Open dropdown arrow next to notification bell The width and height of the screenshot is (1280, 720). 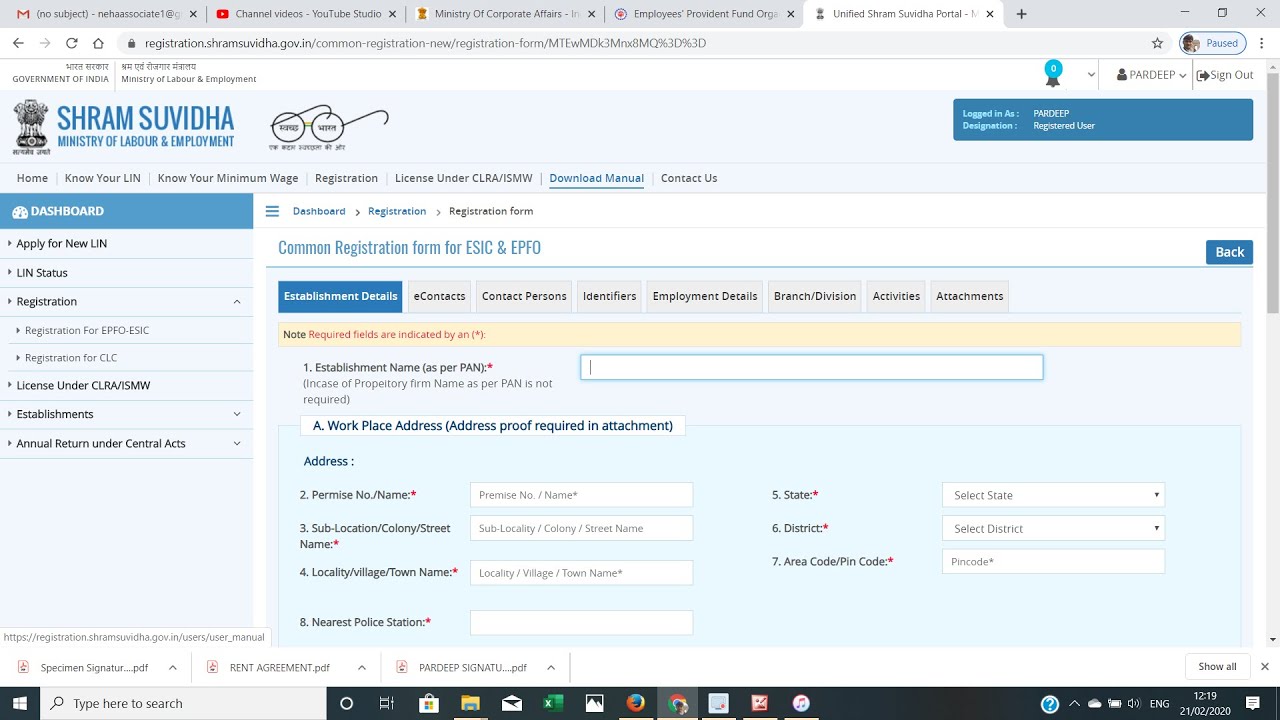coord(1091,75)
